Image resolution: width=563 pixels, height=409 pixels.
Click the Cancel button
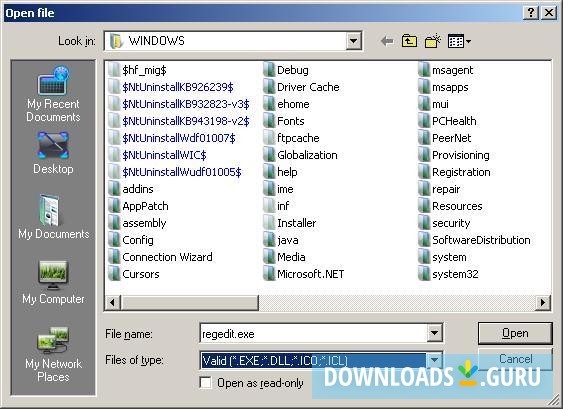[515, 359]
